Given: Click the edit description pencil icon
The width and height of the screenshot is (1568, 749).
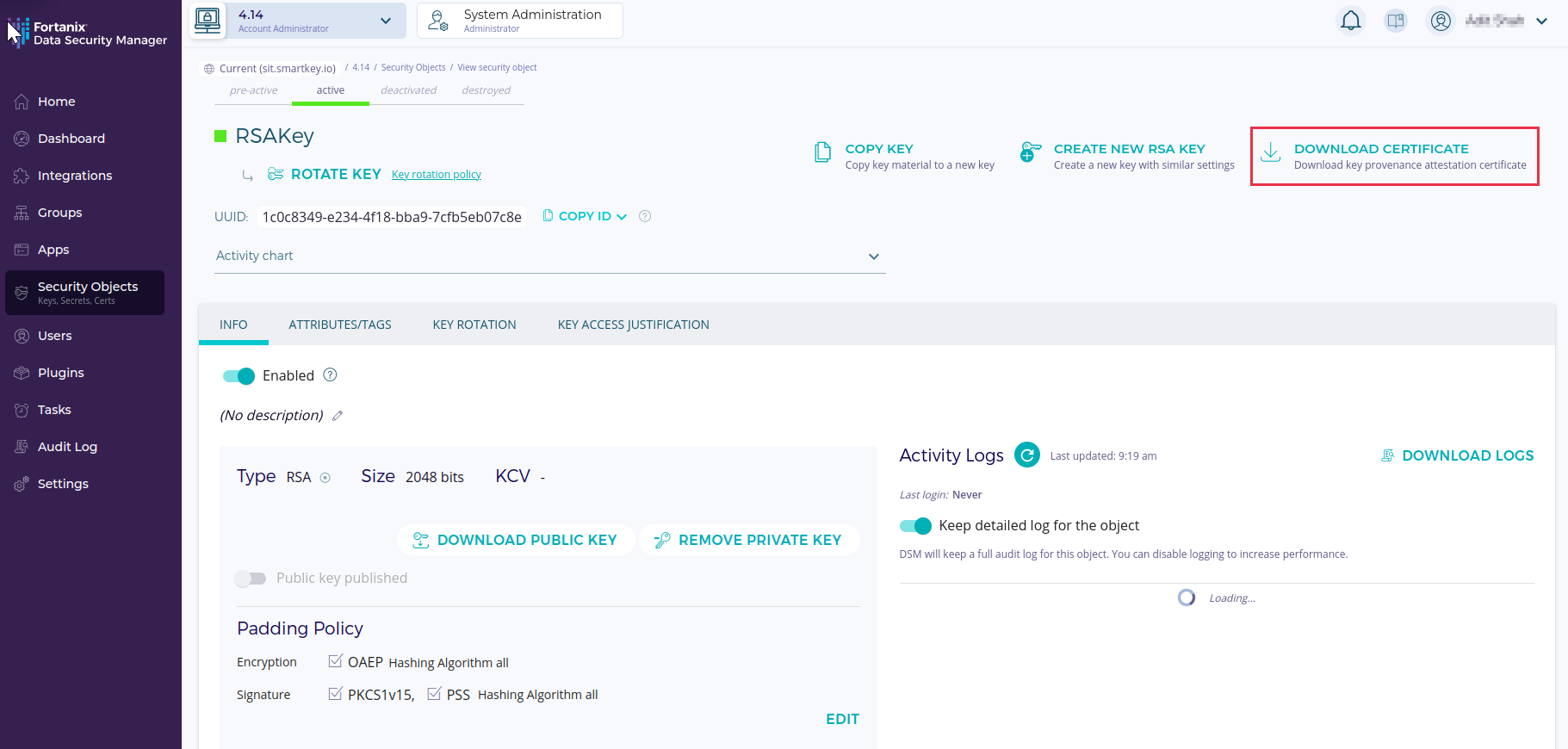Looking at the screenshot, I should (x=338, y=416).
